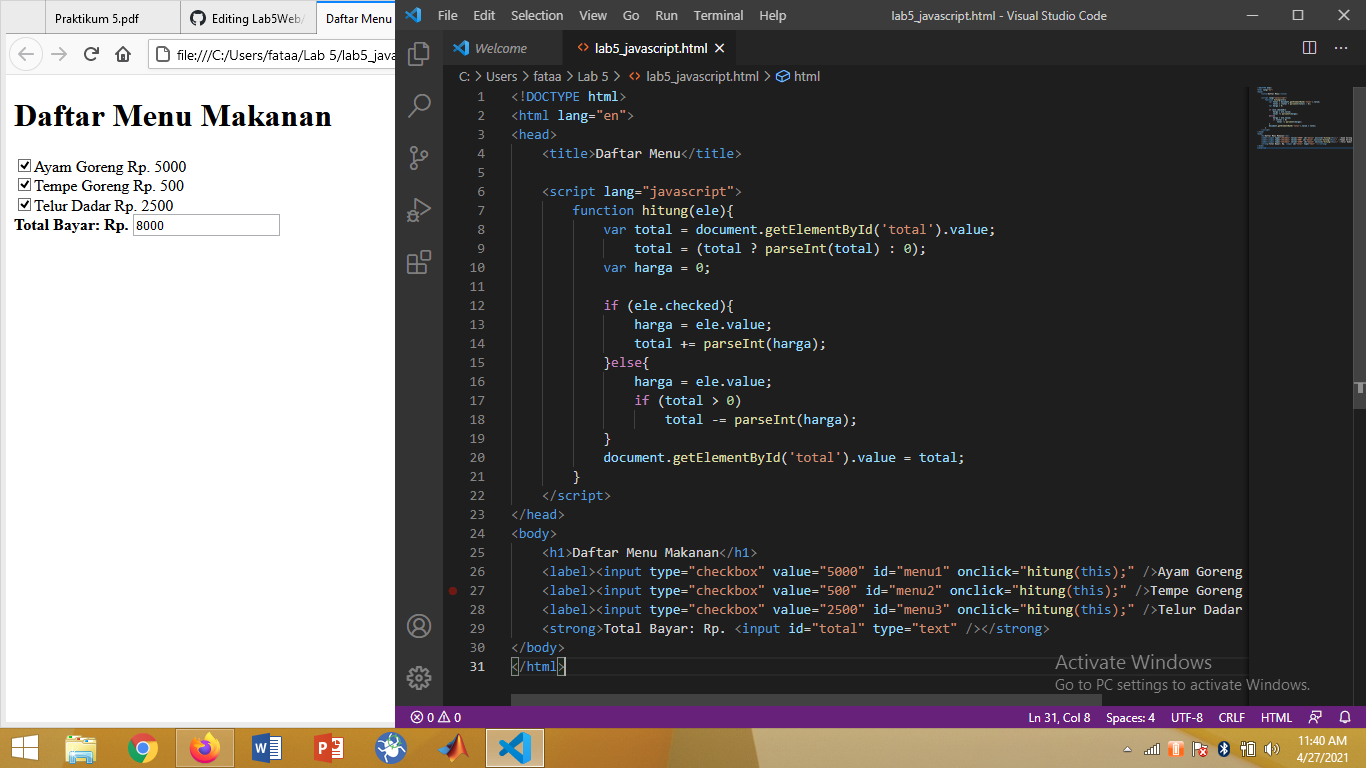Uncheck the Telur Dadar Rp. 2500 checkbox
This screenshot has width=1366, height=768.
click(x=22, y=204)
